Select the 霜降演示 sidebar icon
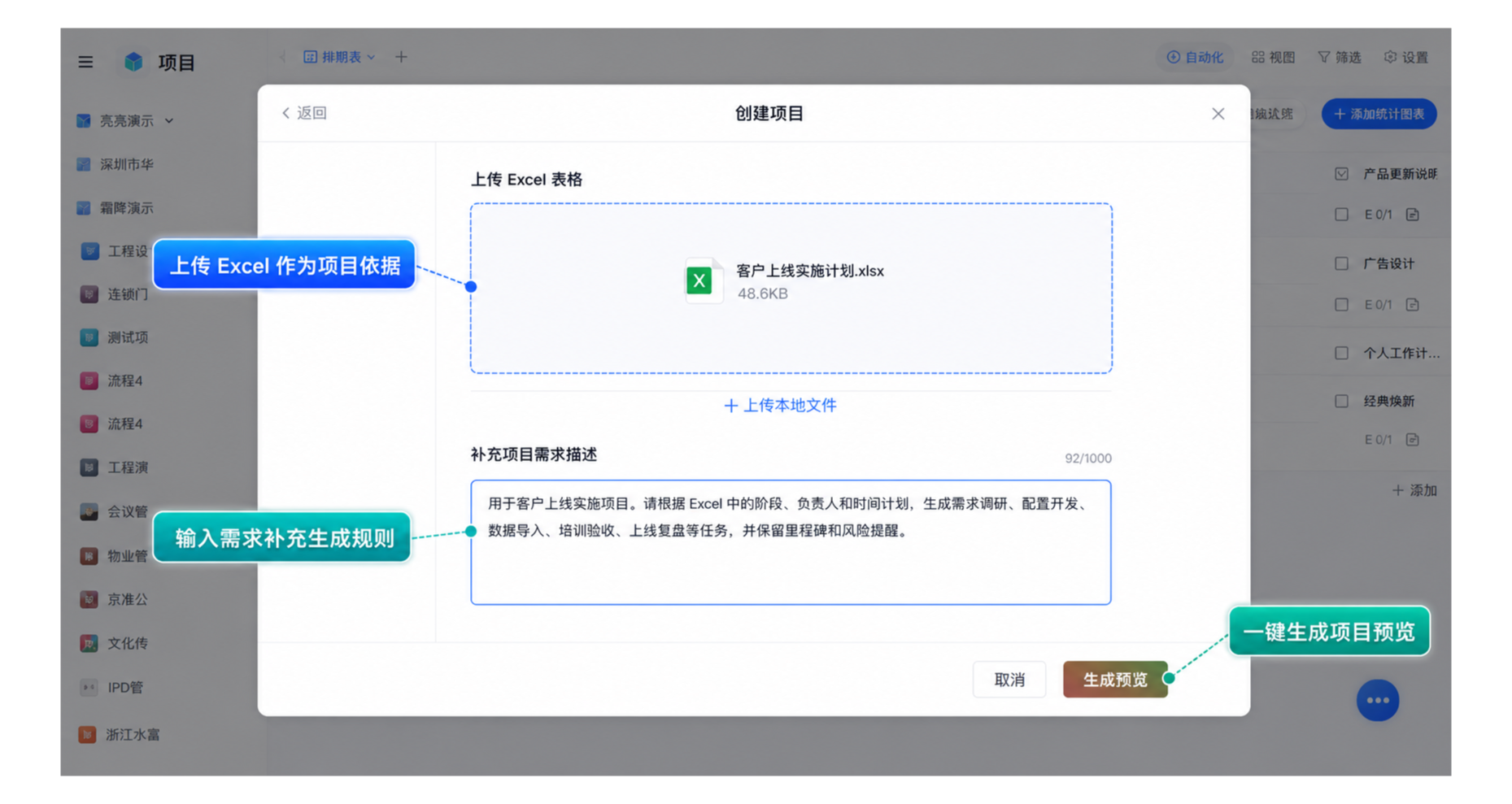The width and height of the screenshot is (1512, 804). (84, 208)
